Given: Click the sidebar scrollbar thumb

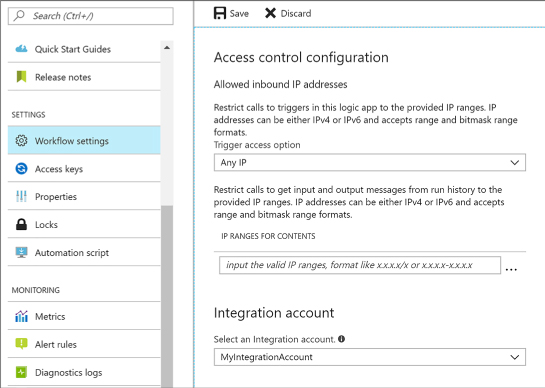Looking at the screenshot, I should click(167, 296).
